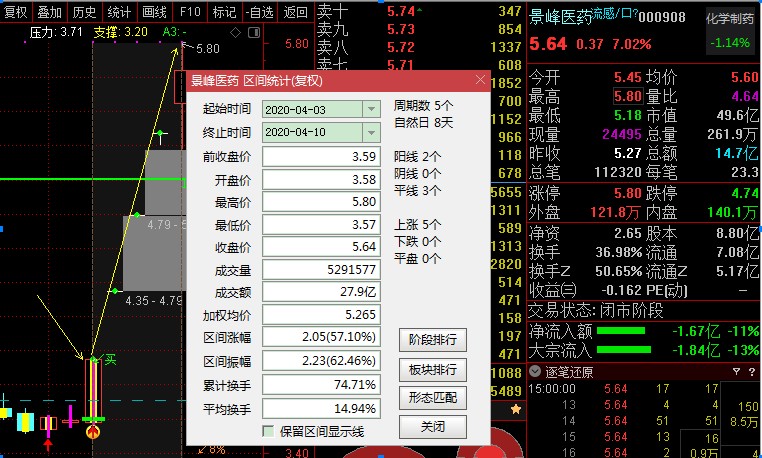Click the 收盘价 value field 5.64

tap(321, 247)
